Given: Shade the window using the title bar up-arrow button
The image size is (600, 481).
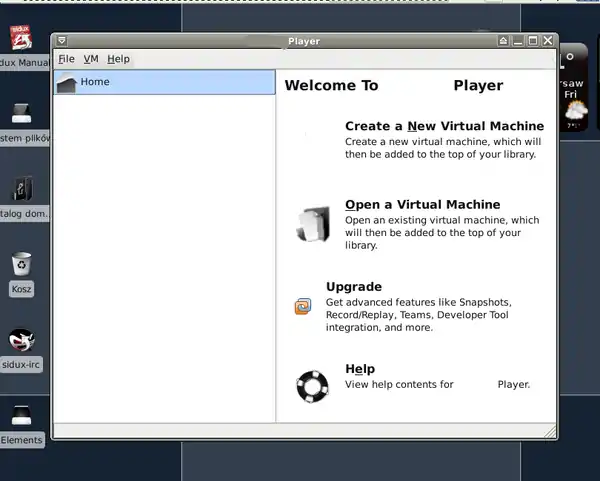Looking at the screenshot, I should [504, 41].
